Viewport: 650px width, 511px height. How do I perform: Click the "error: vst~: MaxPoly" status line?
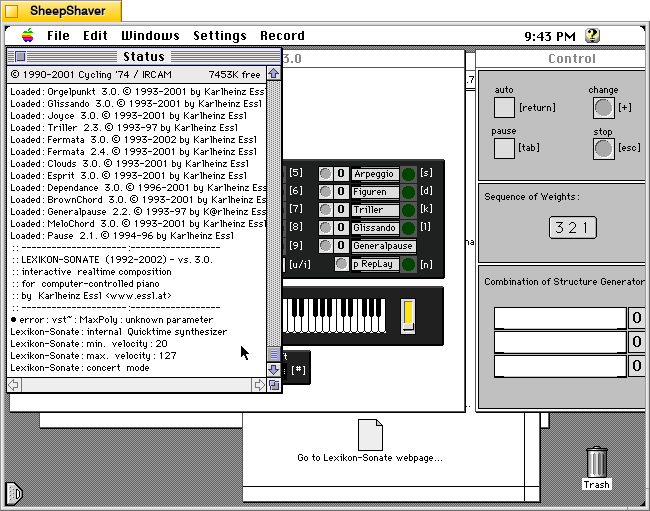pyautogui.click(x=112, y=320)
